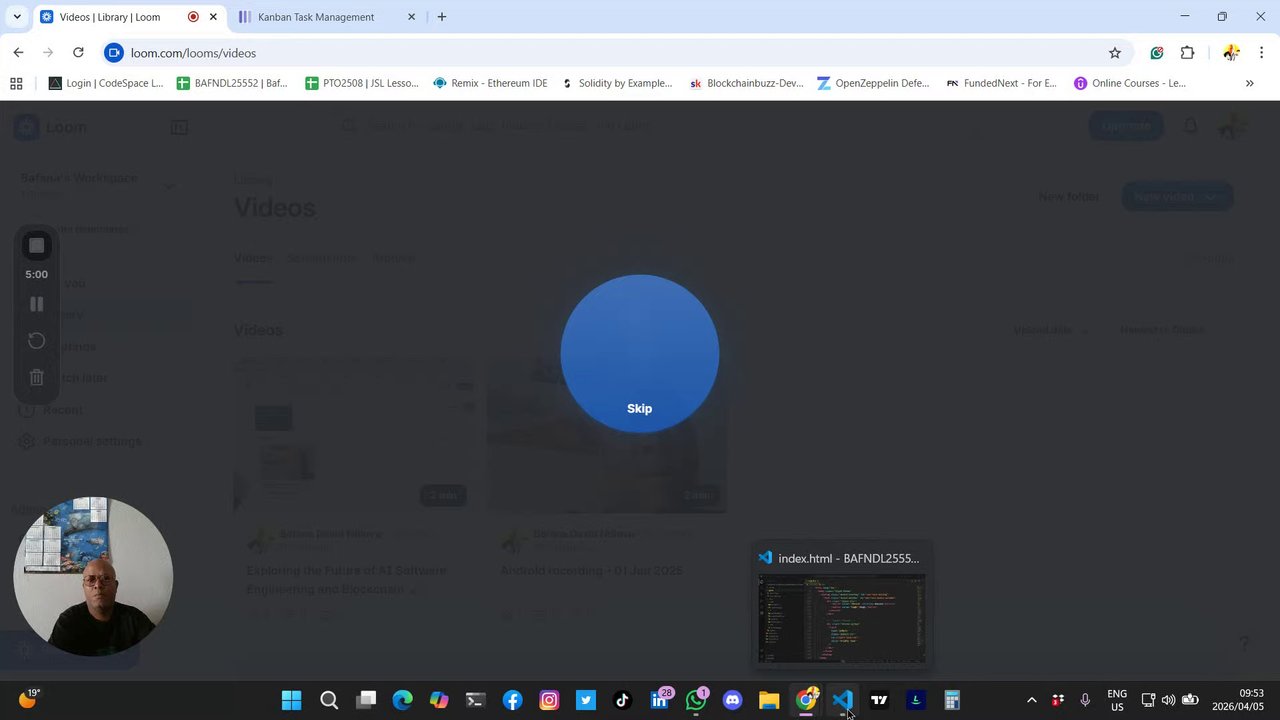Open Blockchainbuzz-Dev bookmark
Screen dimensions: 1280x720
tap(746, 83)
